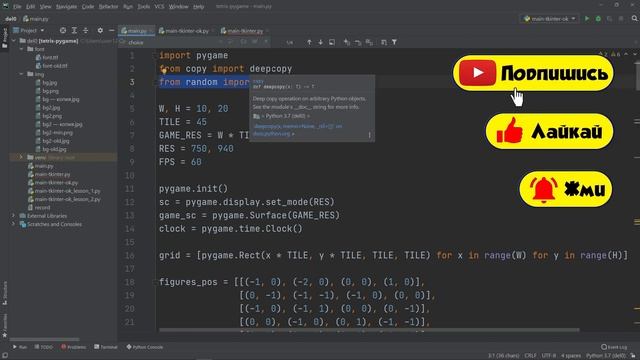This screenshot has height=360, width=640.
Task: Open the search filter funnel icon
Action: point(394,42)
